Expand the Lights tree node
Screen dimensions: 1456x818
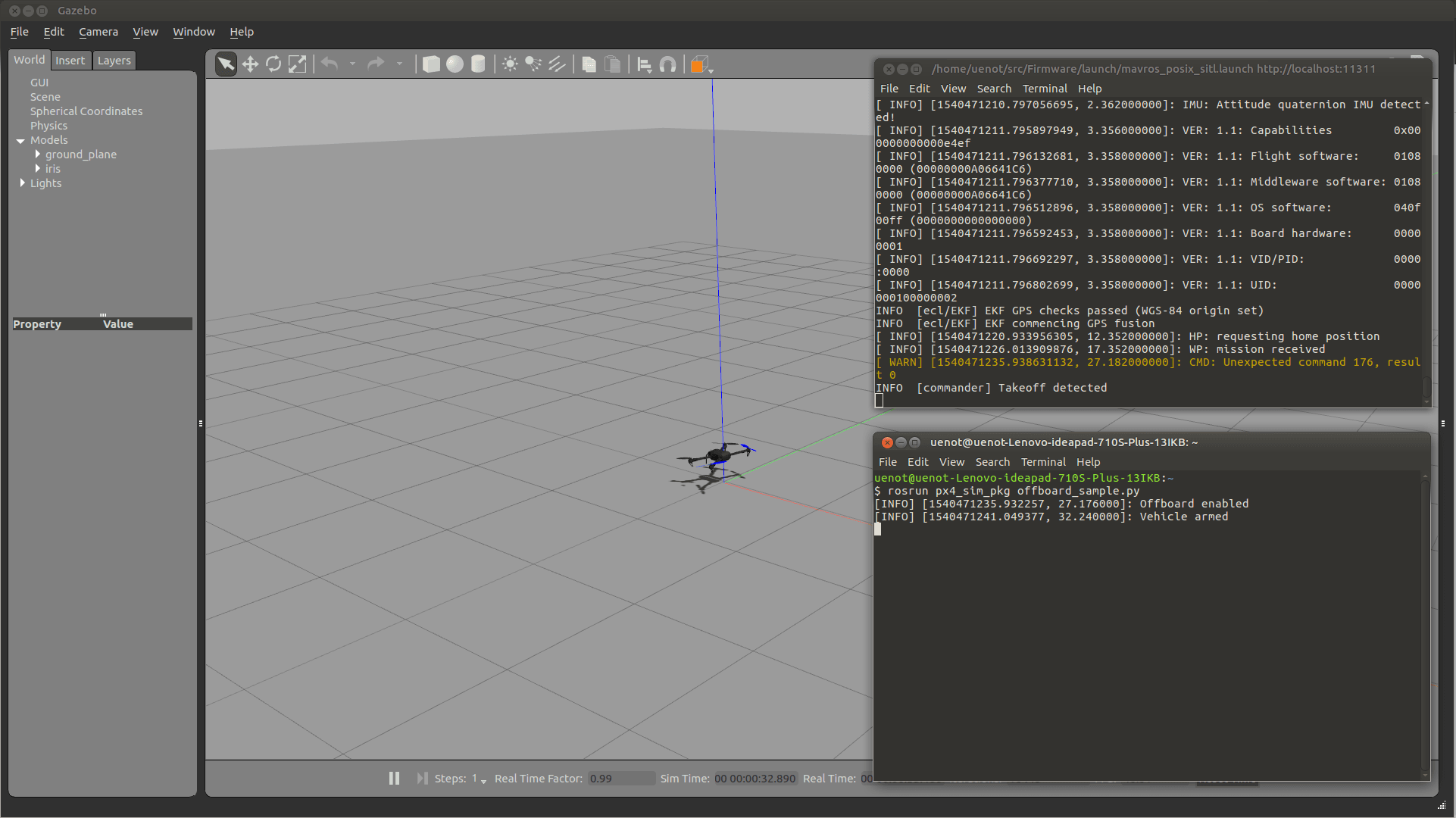22,183
